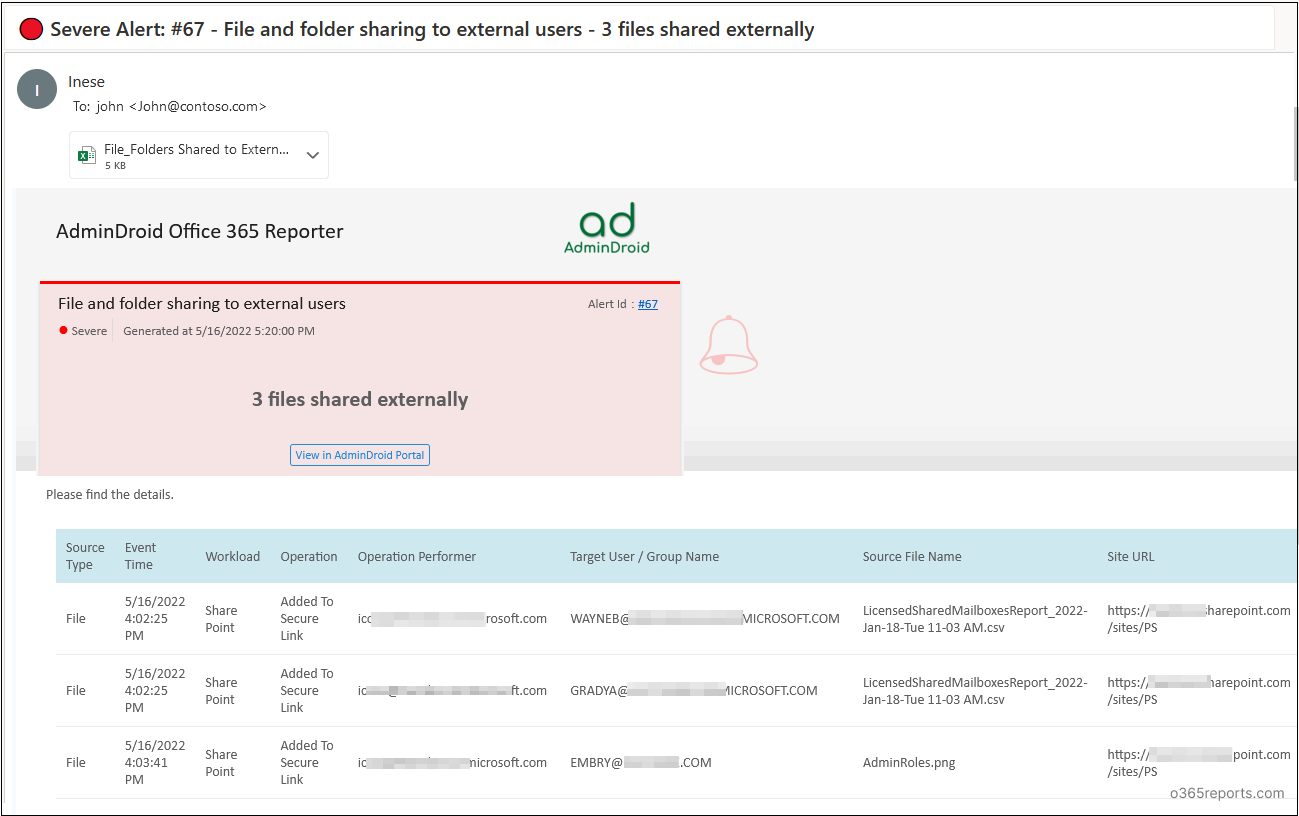Screen dimensions: 1299x816
Task: Click the red Severe status dot
Action: [x=62, y=330]
